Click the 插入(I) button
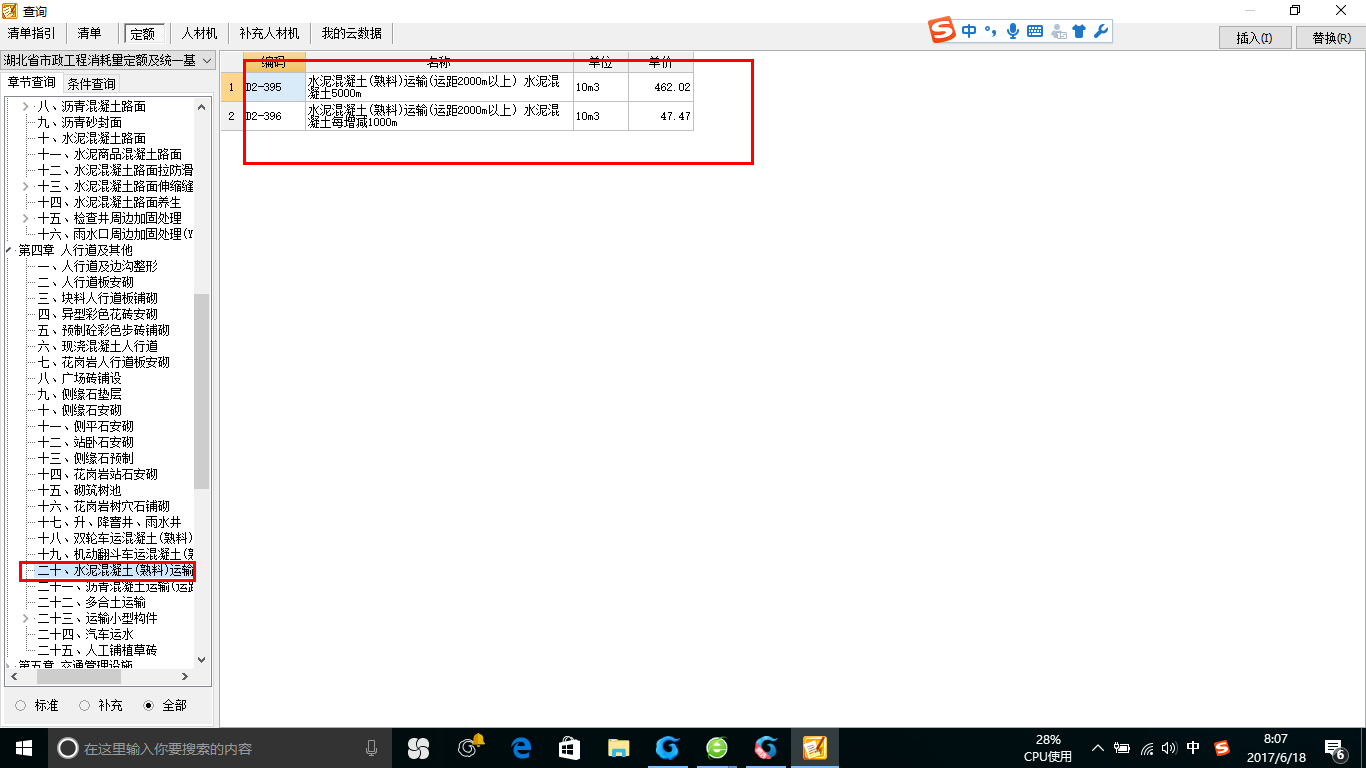Viewport: 1366px width, 768px height. 1254,38
